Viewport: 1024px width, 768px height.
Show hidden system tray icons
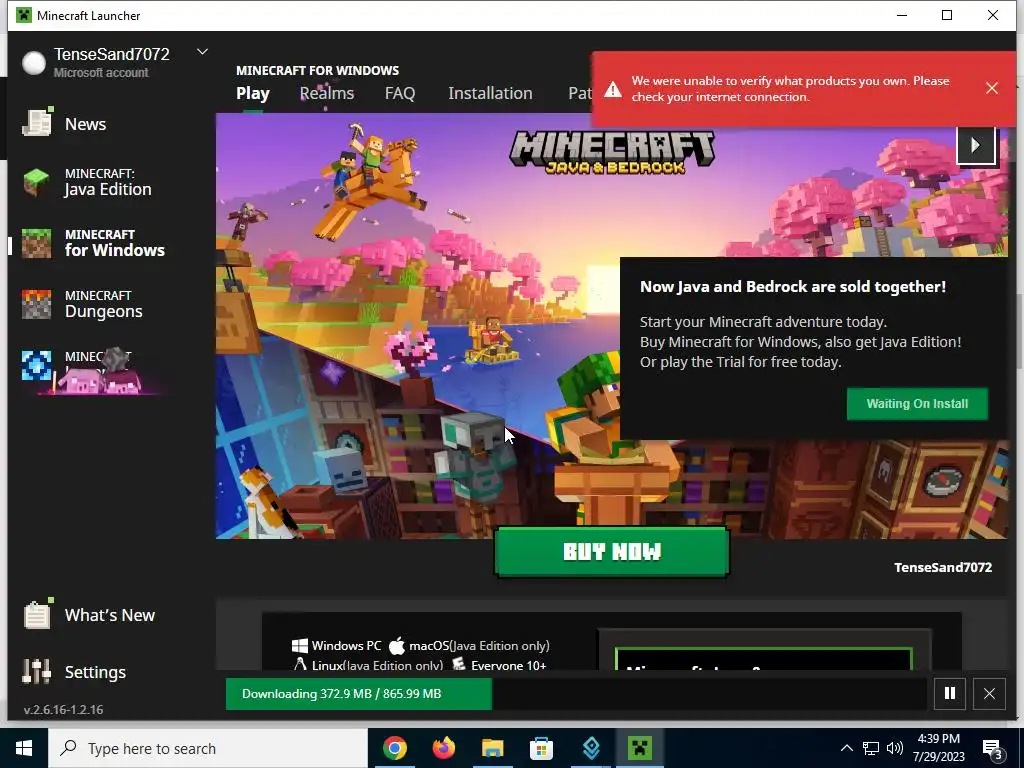pos(846,748)
